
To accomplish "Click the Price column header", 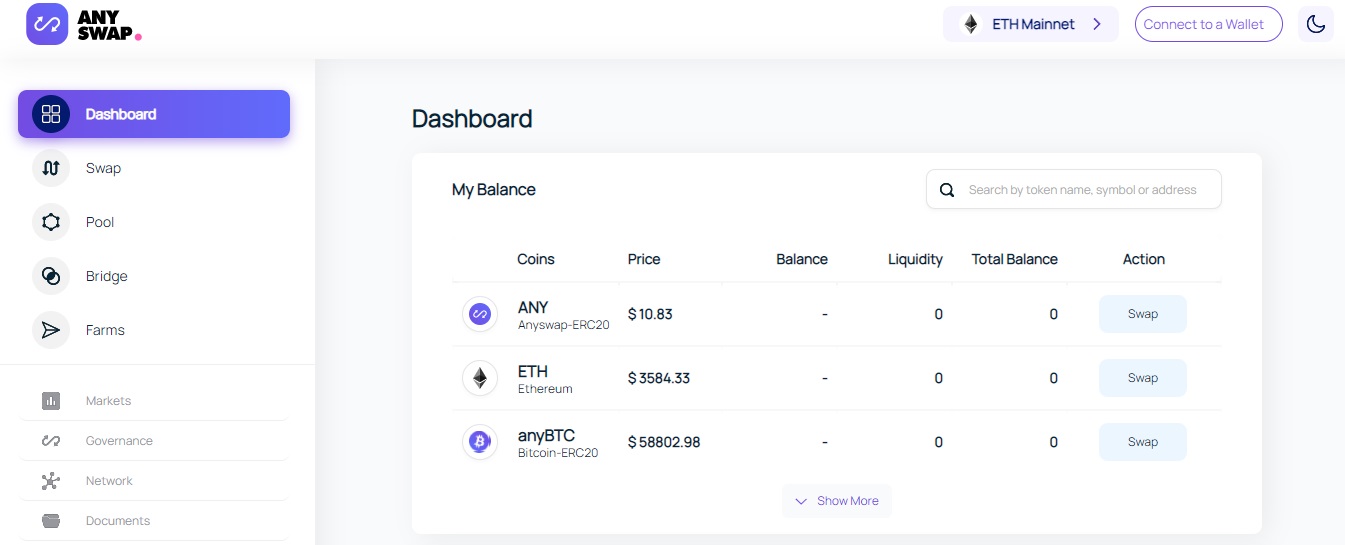I will (644, 259).
